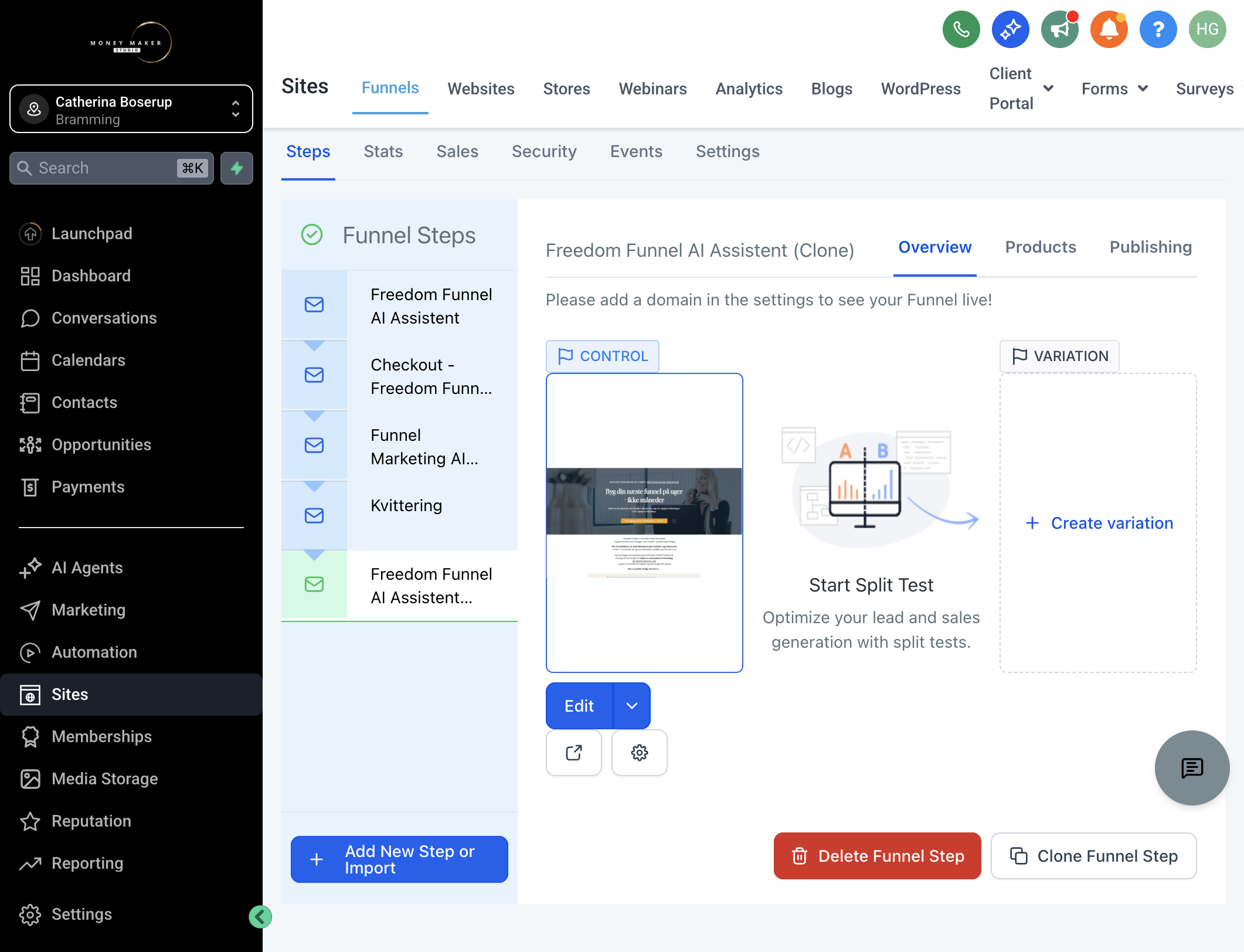The height and width of the screenshot is (952, 1244).
Task: Open the Catherina Boserup account switcher
Action: coord(131,109)
